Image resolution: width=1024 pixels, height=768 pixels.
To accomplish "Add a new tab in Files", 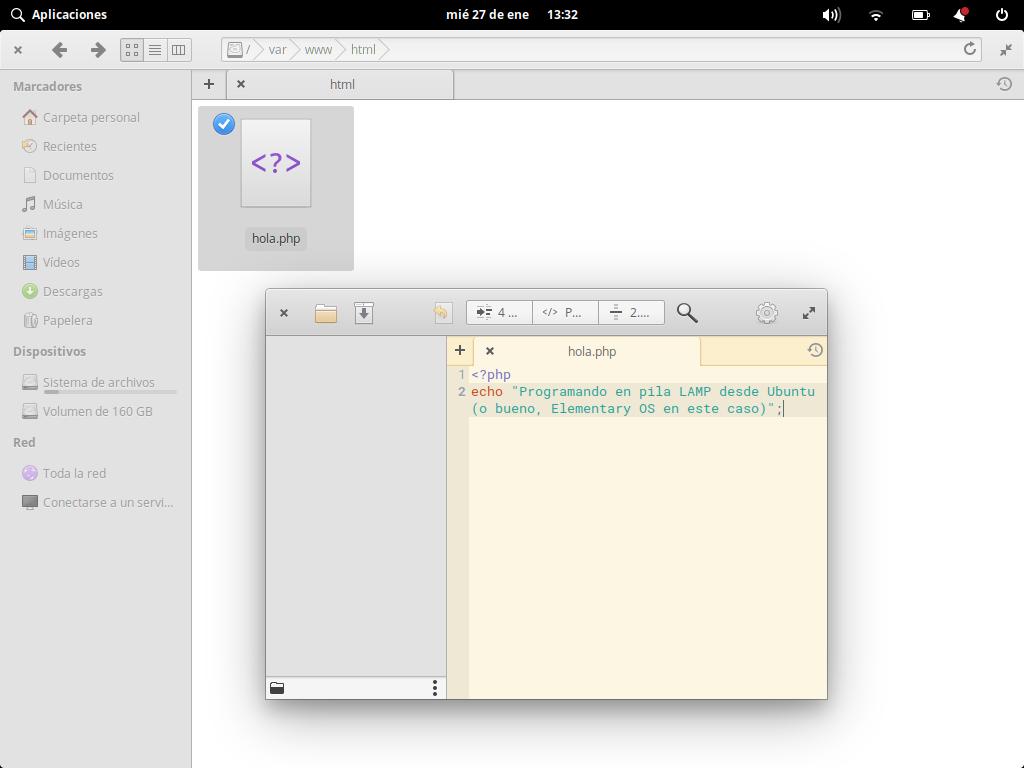I will tap(209, 84).
